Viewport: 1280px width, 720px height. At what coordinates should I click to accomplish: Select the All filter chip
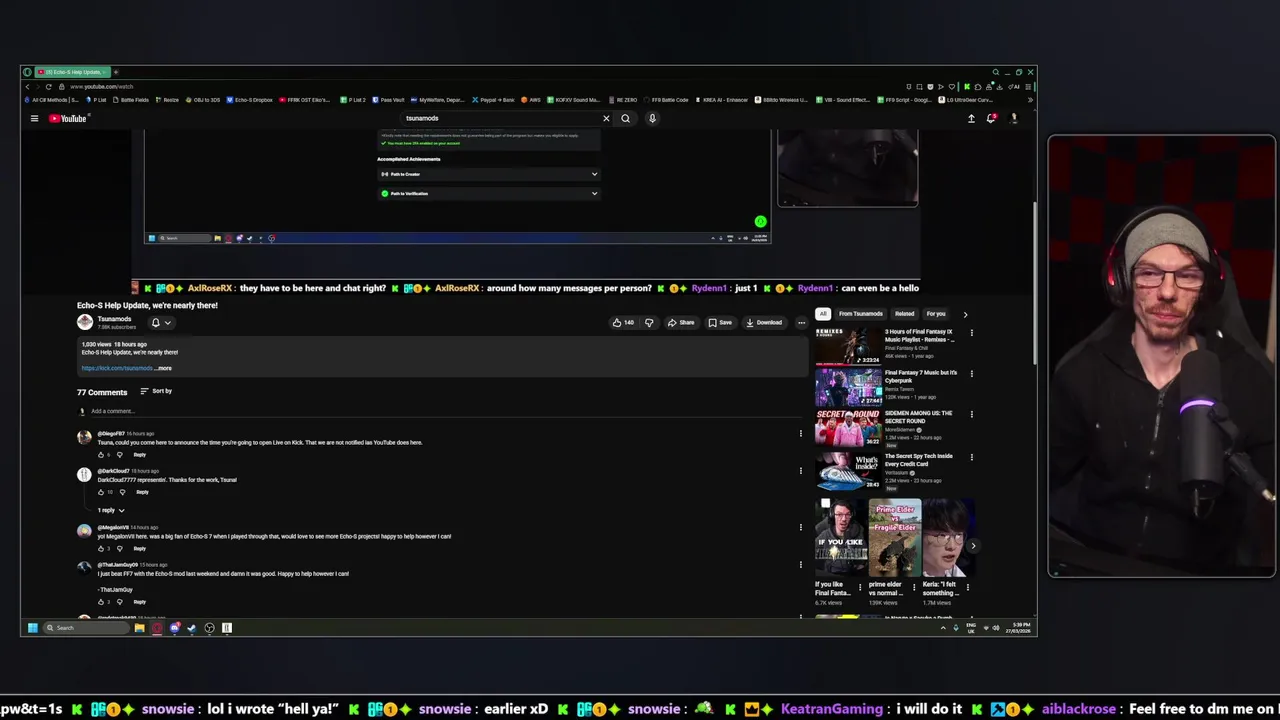pos(823,314)
